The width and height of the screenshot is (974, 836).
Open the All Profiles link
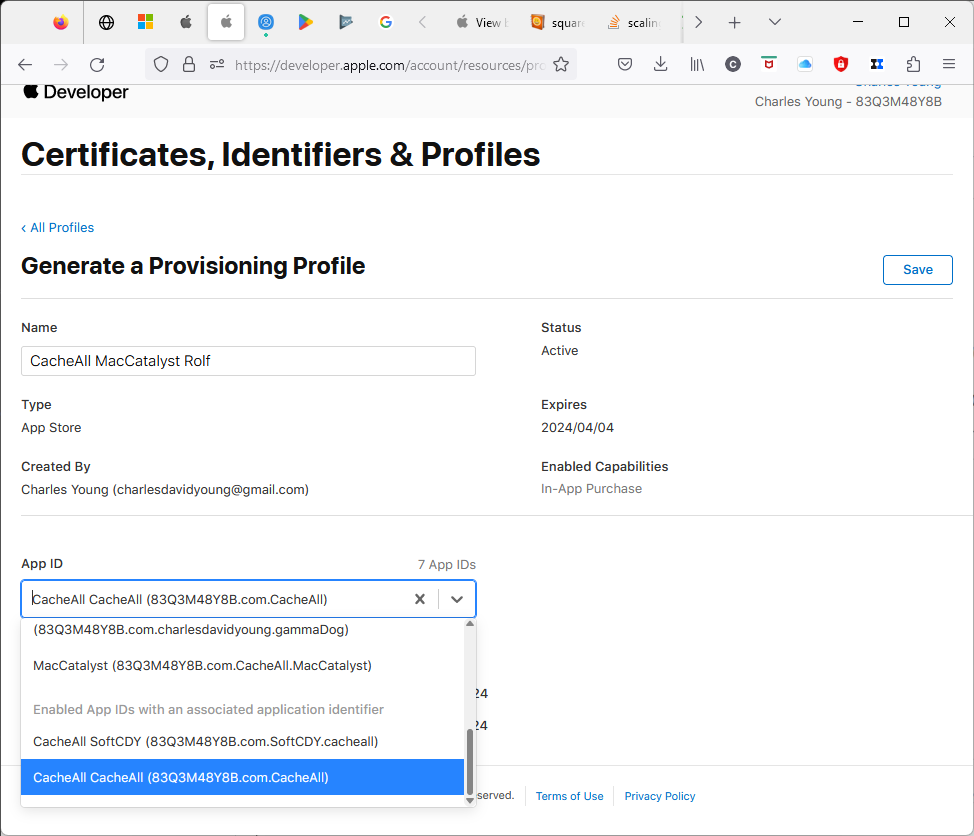pos(57,227)
